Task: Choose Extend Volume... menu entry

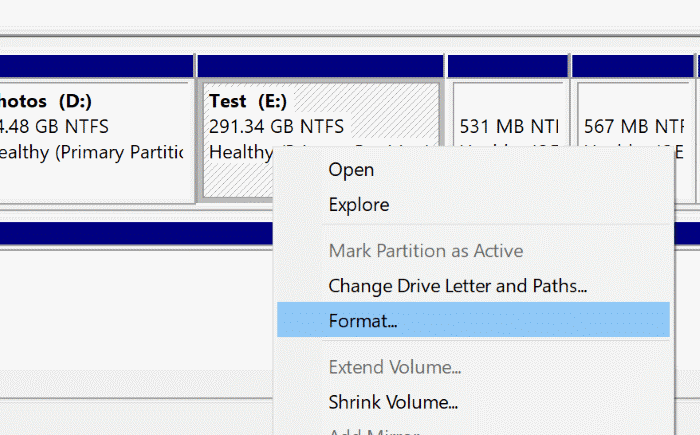Action: click(x=473, y=367)
